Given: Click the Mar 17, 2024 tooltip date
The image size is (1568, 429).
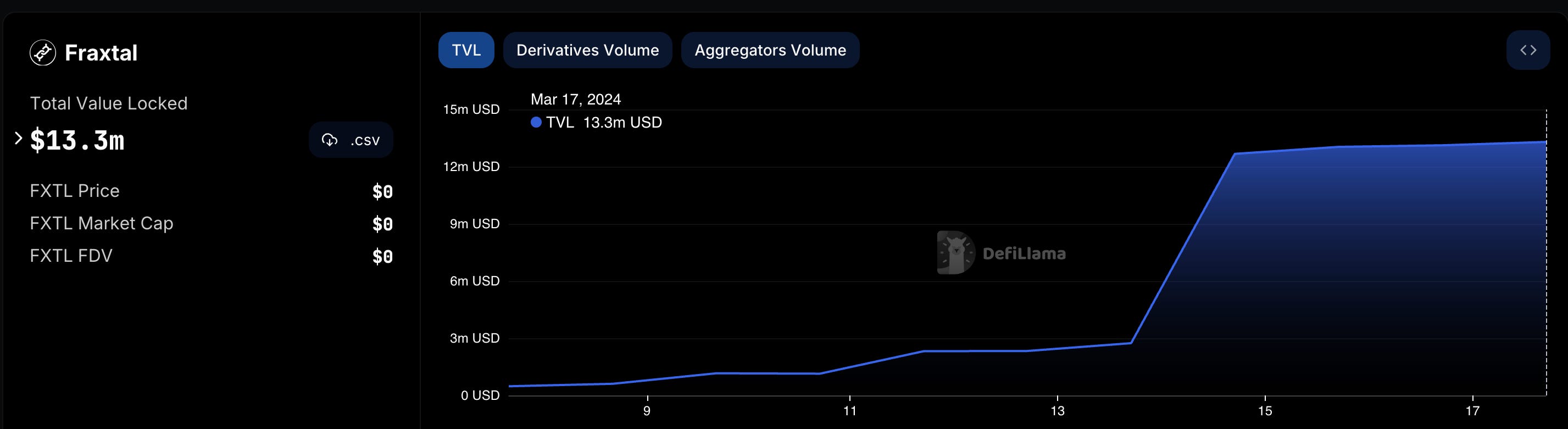Looking at the screenshot, I should 576,100.
